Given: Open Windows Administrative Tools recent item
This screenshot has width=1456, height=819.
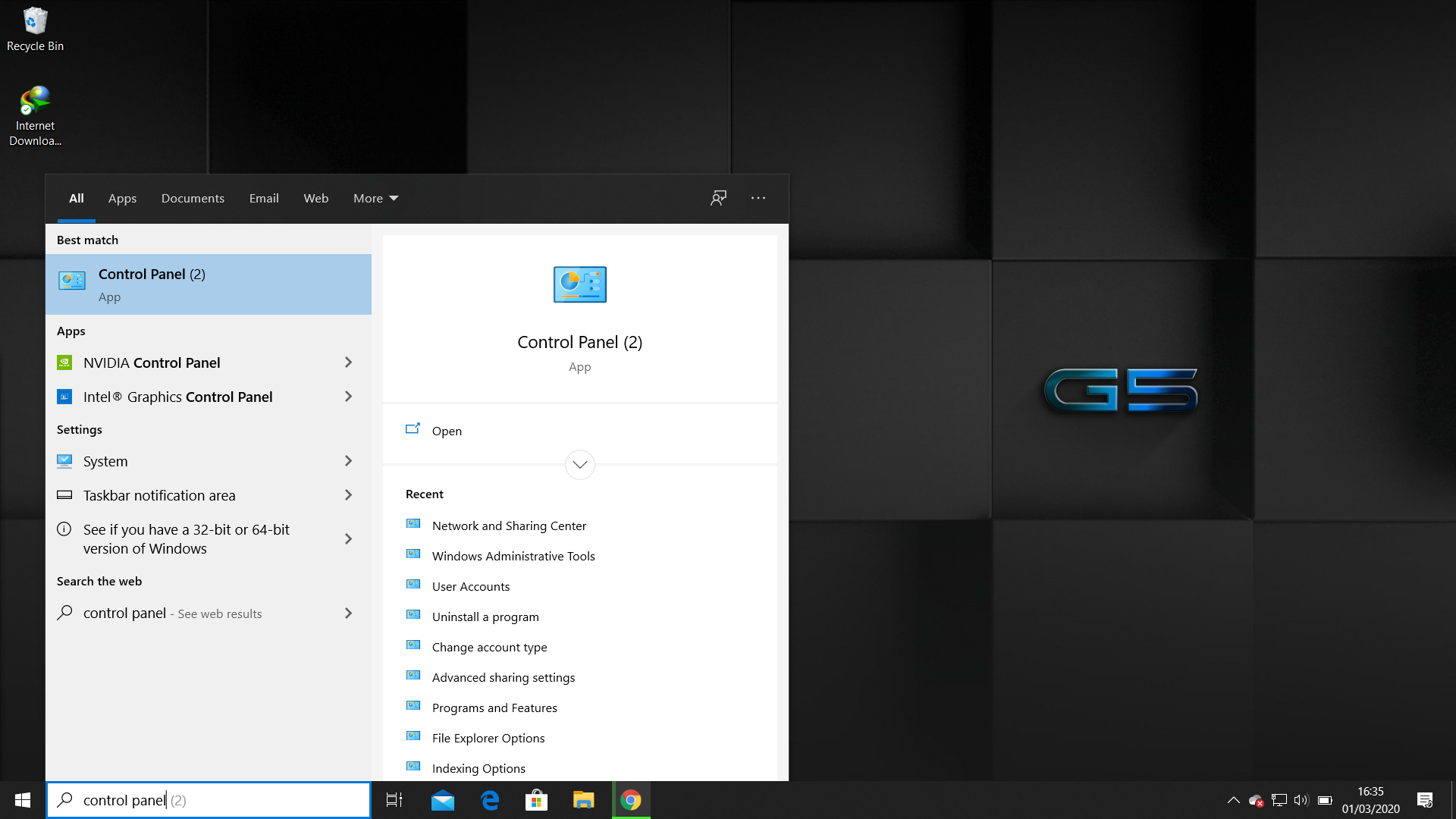Looking at the screenshot, I should [x=513, y=556].
